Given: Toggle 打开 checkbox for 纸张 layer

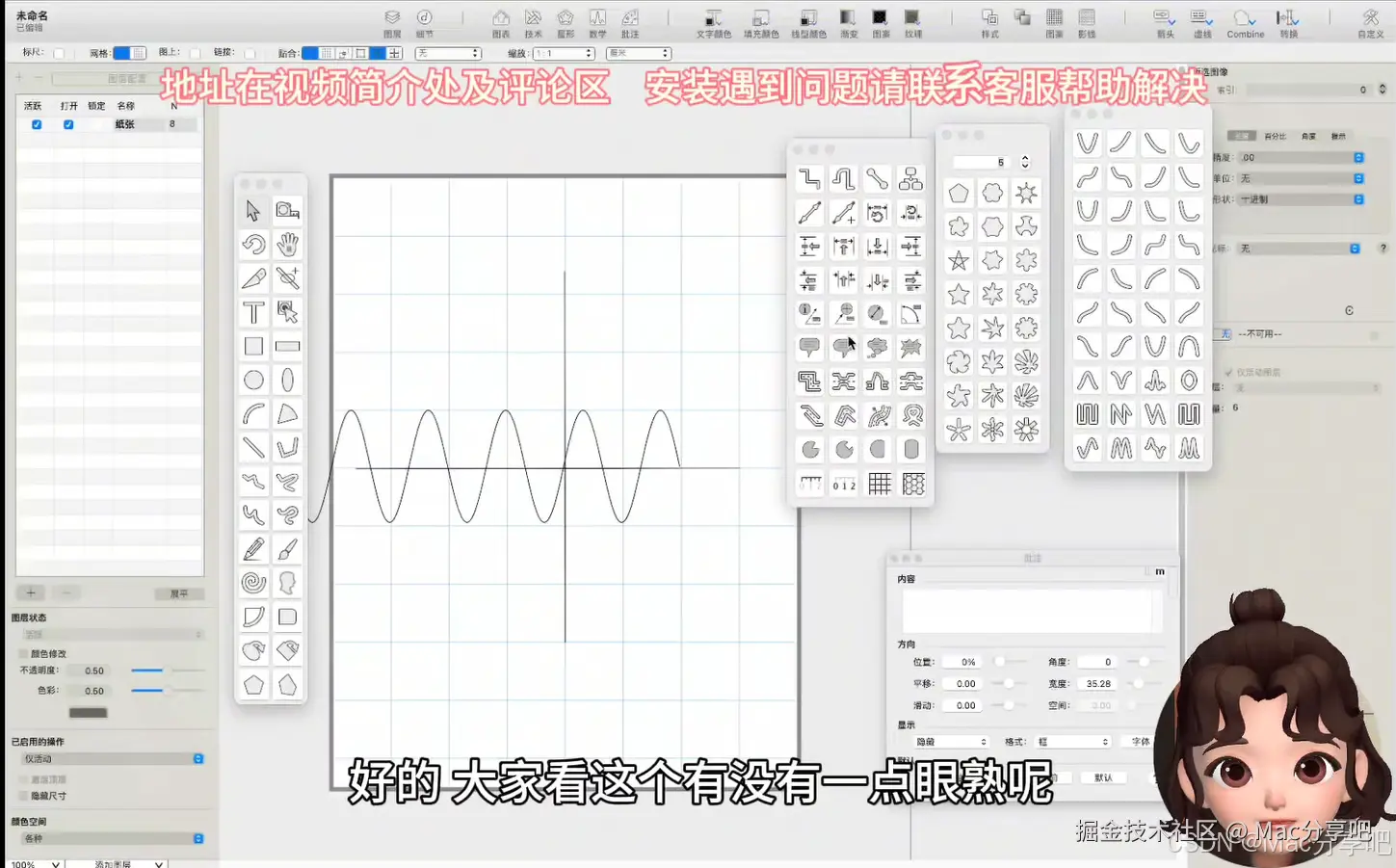Looking at the screenshot, I should pos(68,124).
